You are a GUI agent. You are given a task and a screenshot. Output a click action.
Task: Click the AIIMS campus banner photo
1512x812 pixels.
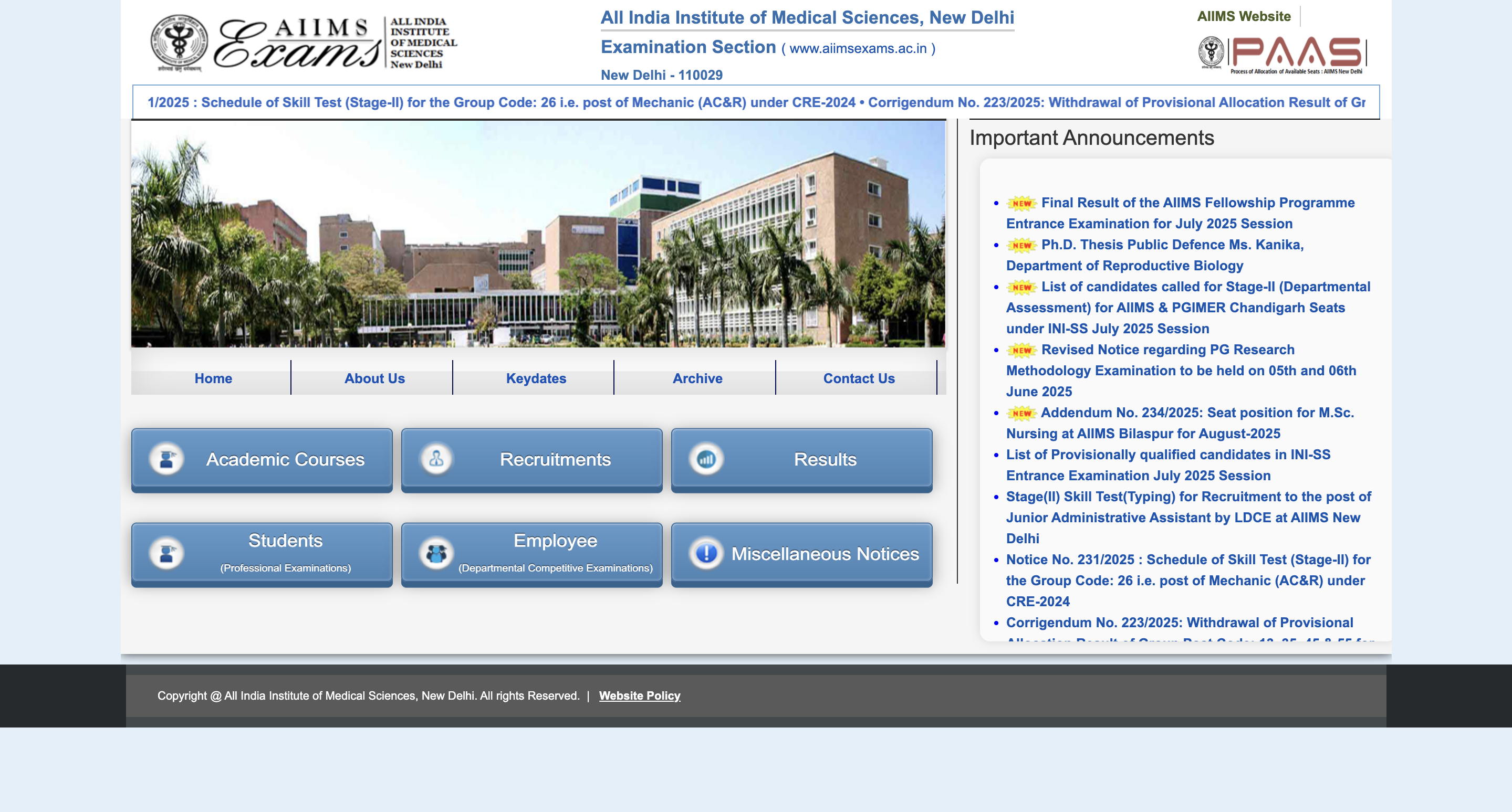(538, 234)
